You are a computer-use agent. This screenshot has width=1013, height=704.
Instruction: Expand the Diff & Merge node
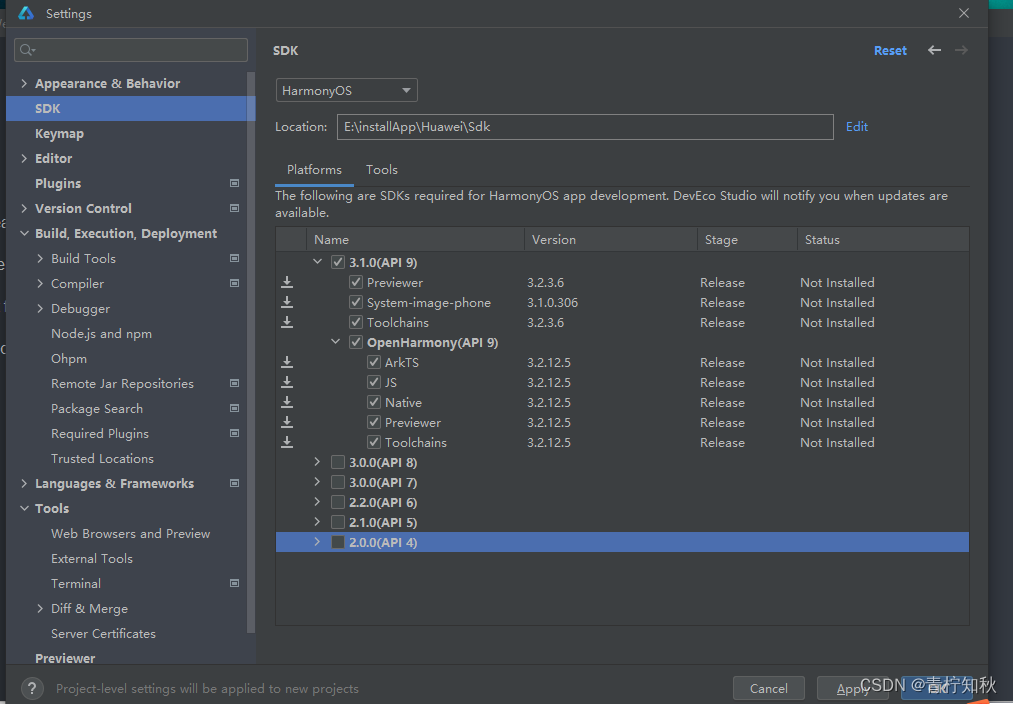(40, 608)
